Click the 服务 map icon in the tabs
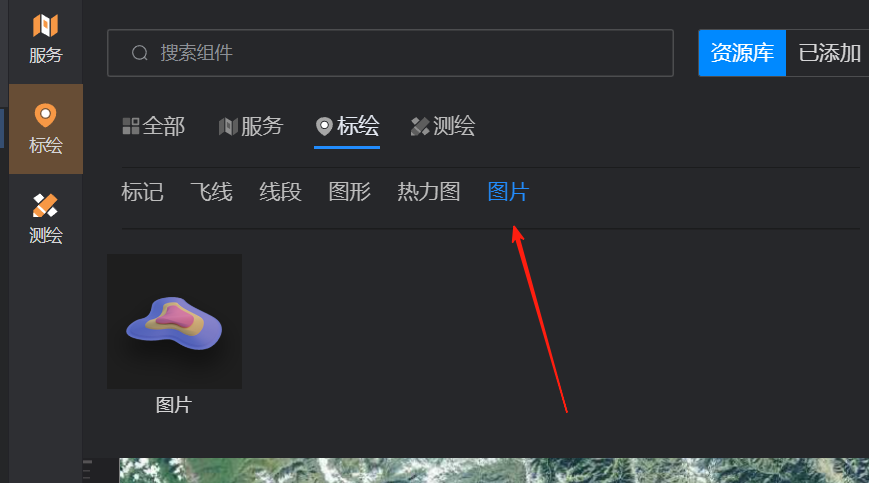The height and width of the screenshot is (483, 869). 228,127
